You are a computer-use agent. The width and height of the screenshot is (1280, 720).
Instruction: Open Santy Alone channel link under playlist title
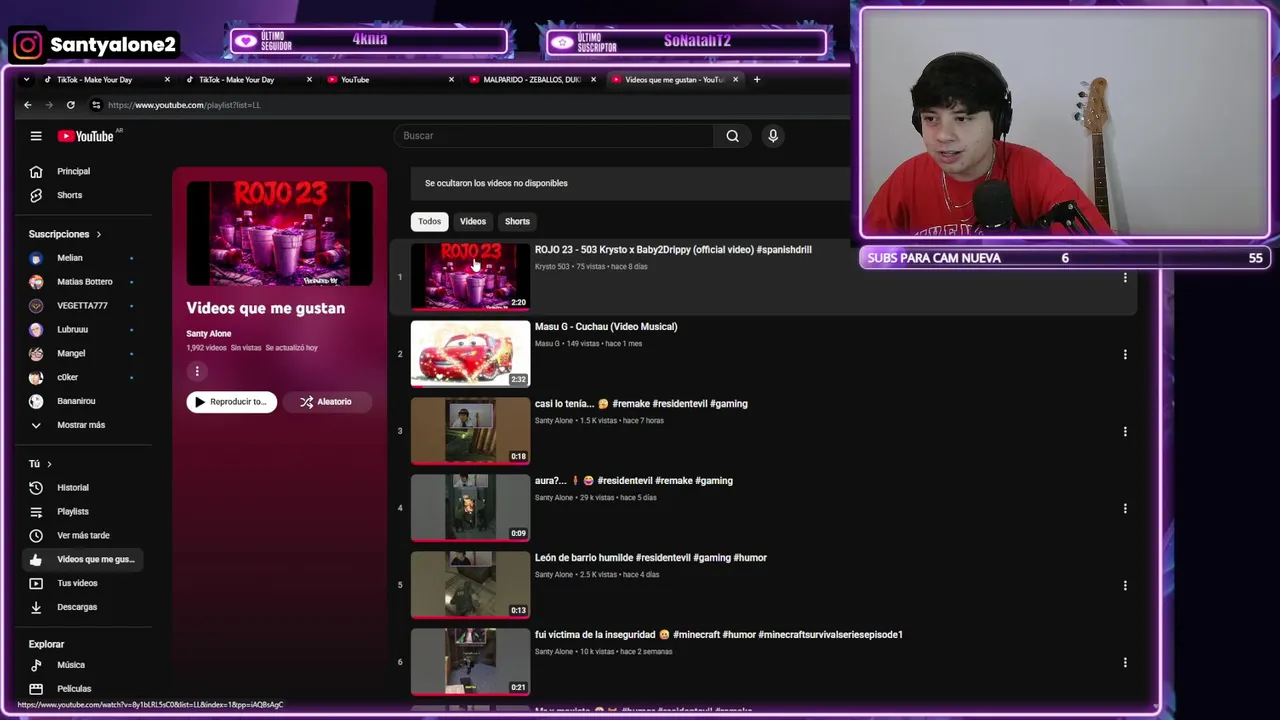tap(208, 334)
